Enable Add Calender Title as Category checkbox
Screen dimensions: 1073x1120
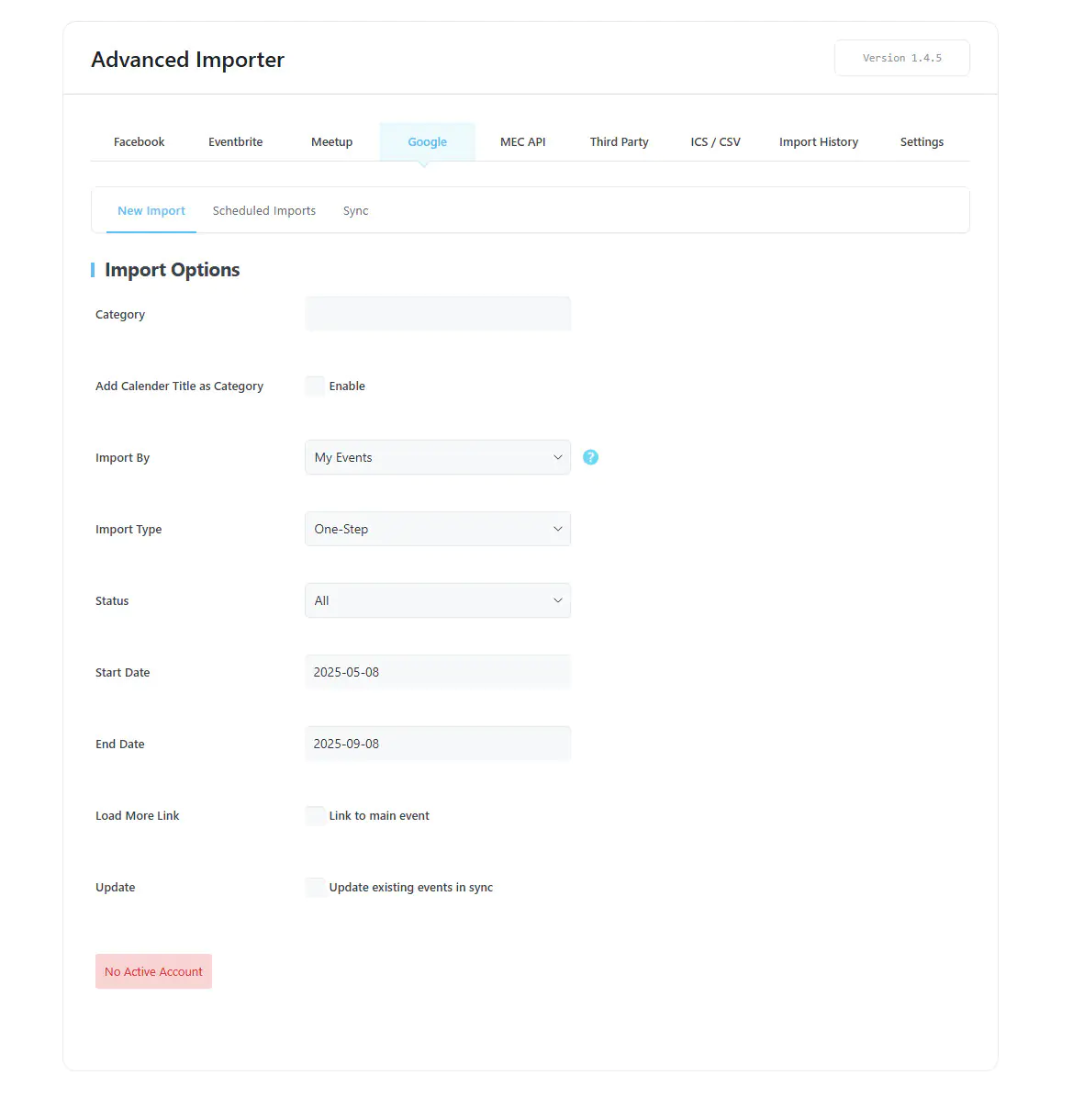(x=315, y=386)
